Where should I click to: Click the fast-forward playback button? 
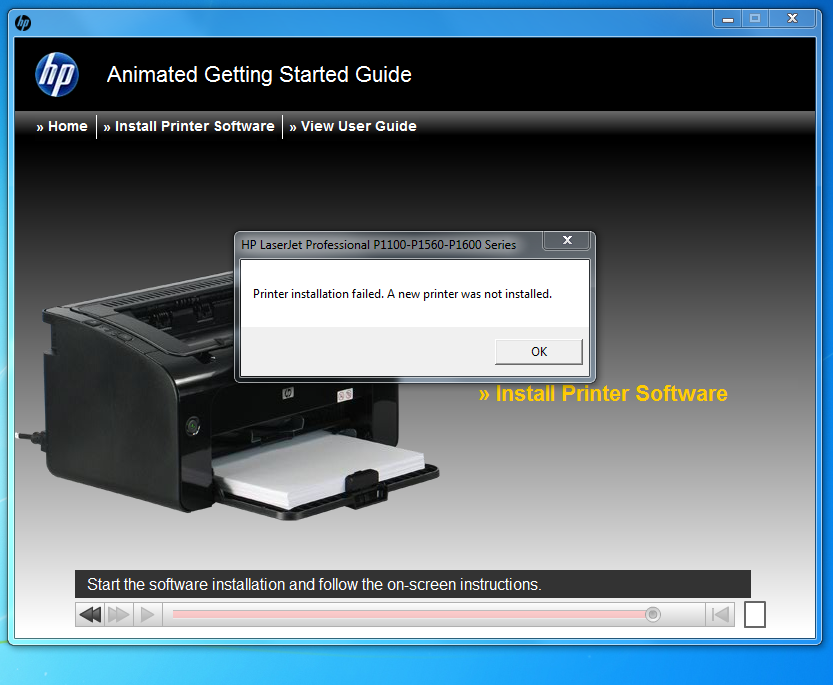click(x=118, y=615)
